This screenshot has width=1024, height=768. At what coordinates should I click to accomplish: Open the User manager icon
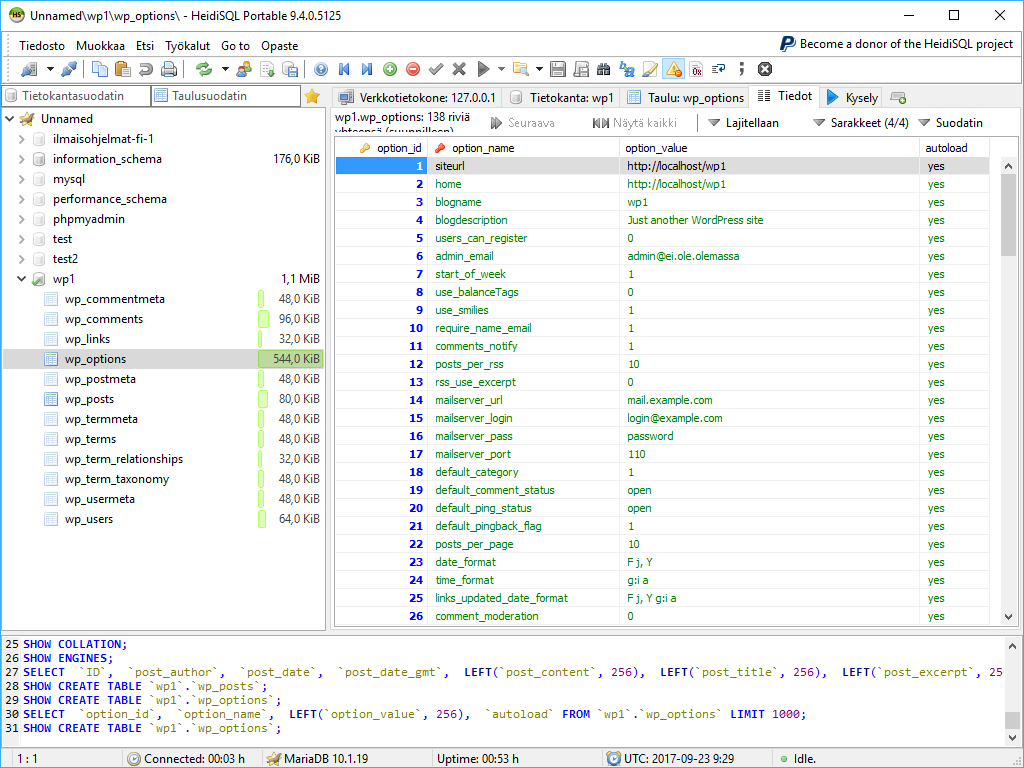coord(244,69)
